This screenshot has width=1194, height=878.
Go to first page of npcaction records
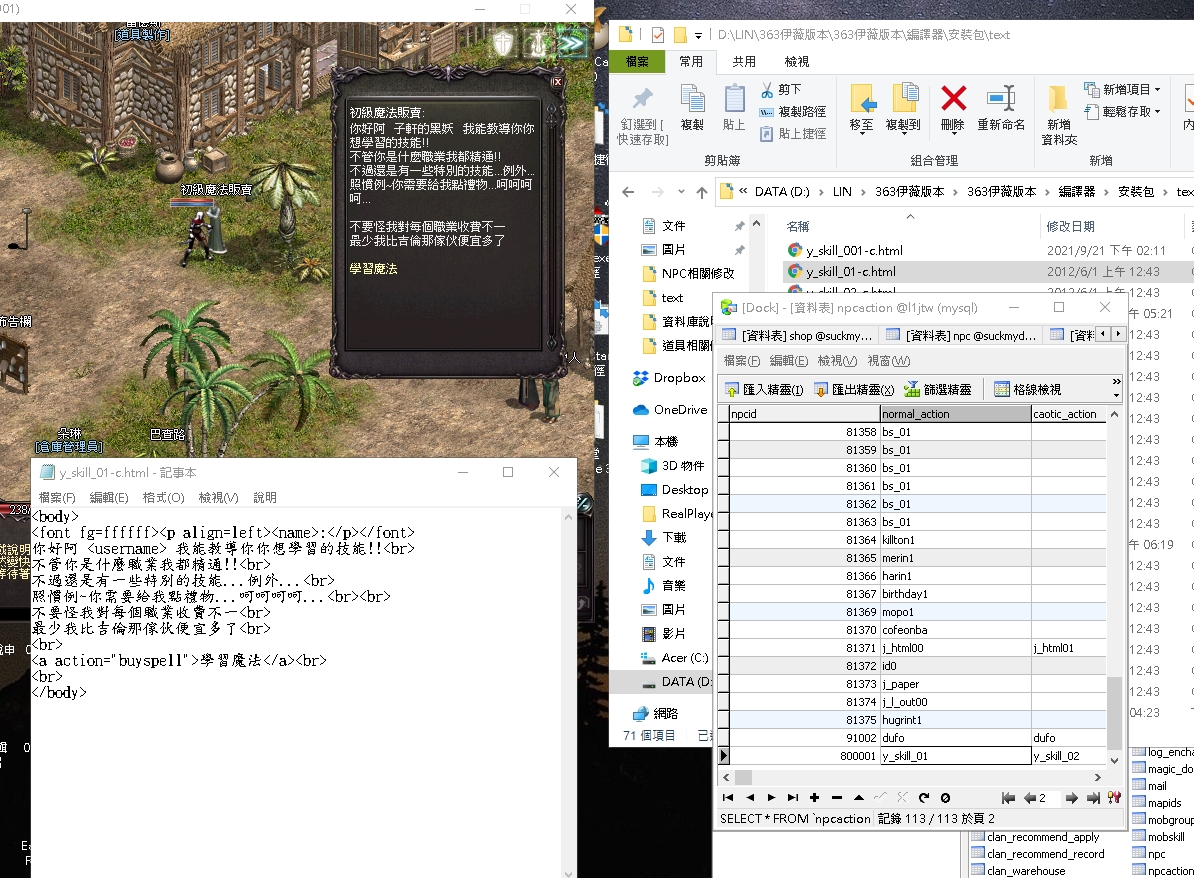[x=1008, y=798]
